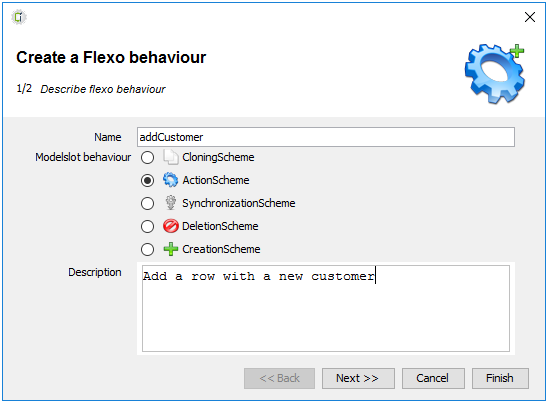
Task: Finish creating the Flexo behaviour
Action: coord(500,378)
